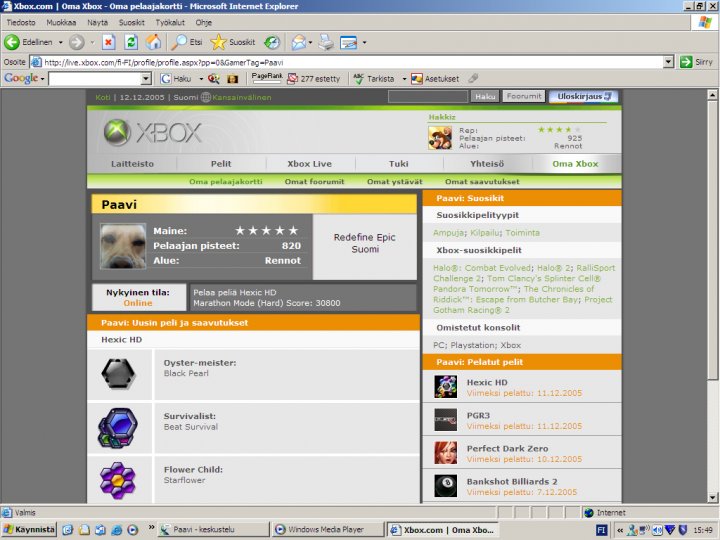Click into the site search input field
The image size is (720, 540).
coord(428,96)
